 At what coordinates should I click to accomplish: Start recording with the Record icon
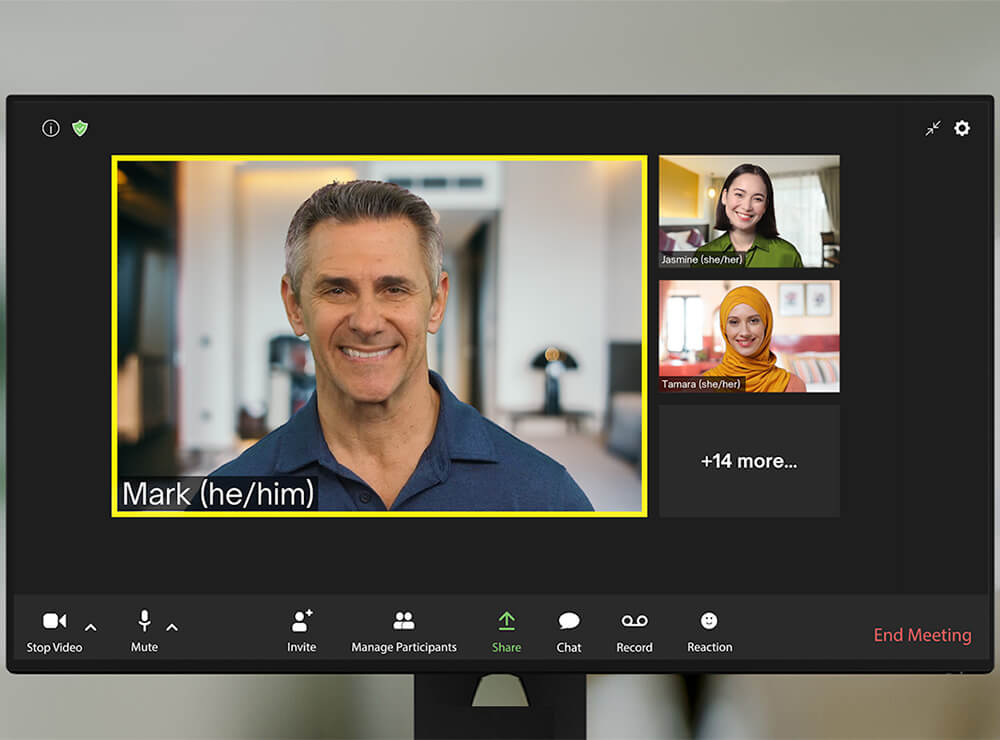pyautogui.click(x=635, y=621)
